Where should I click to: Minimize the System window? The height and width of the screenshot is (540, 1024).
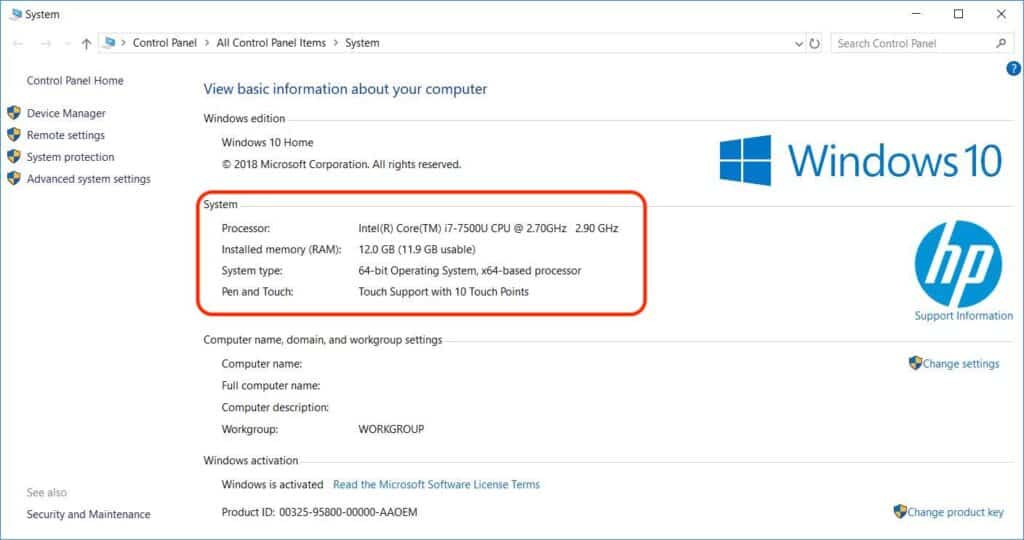pos(916,14)
